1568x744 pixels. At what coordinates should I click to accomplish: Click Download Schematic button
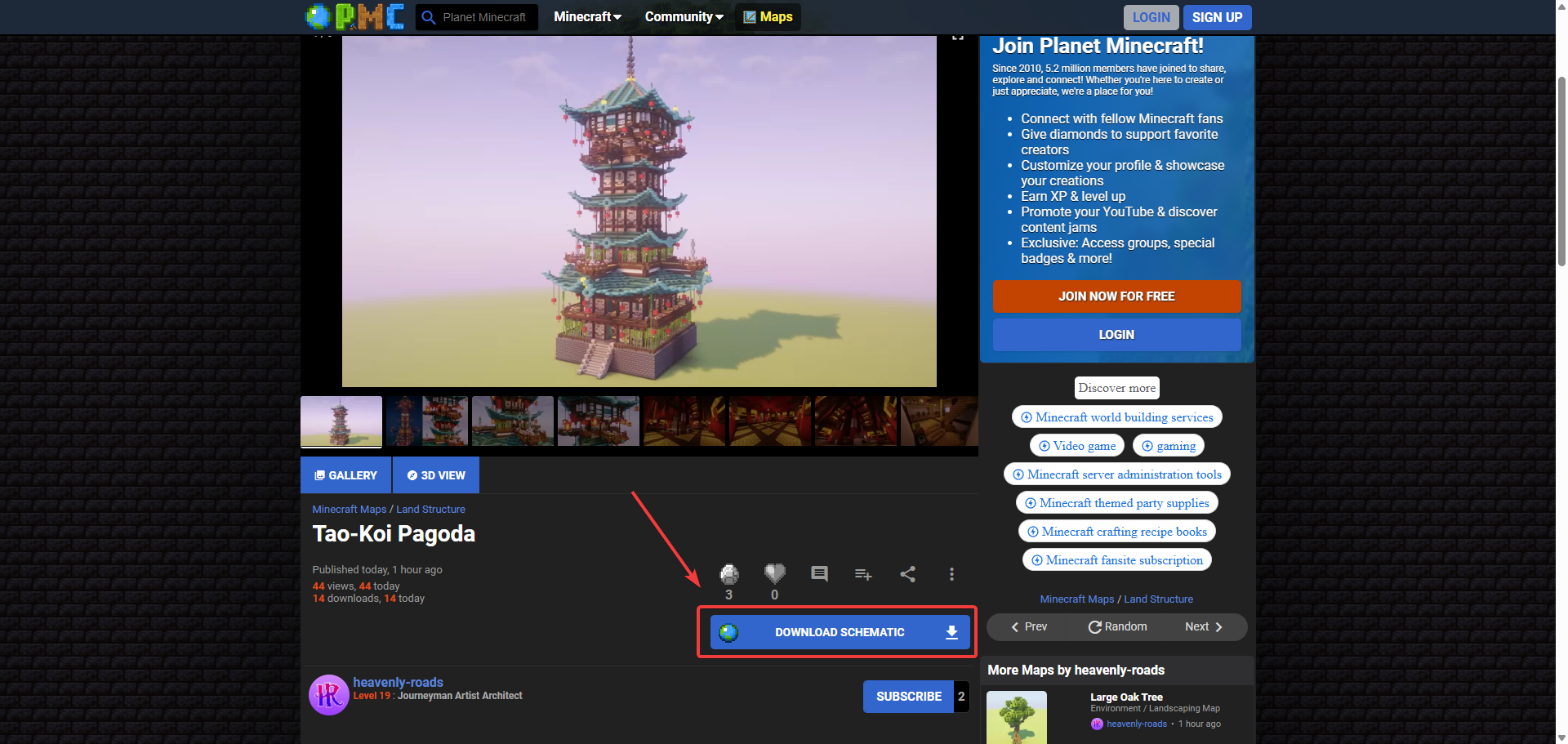pyautogui.click(x=840, y=632)
